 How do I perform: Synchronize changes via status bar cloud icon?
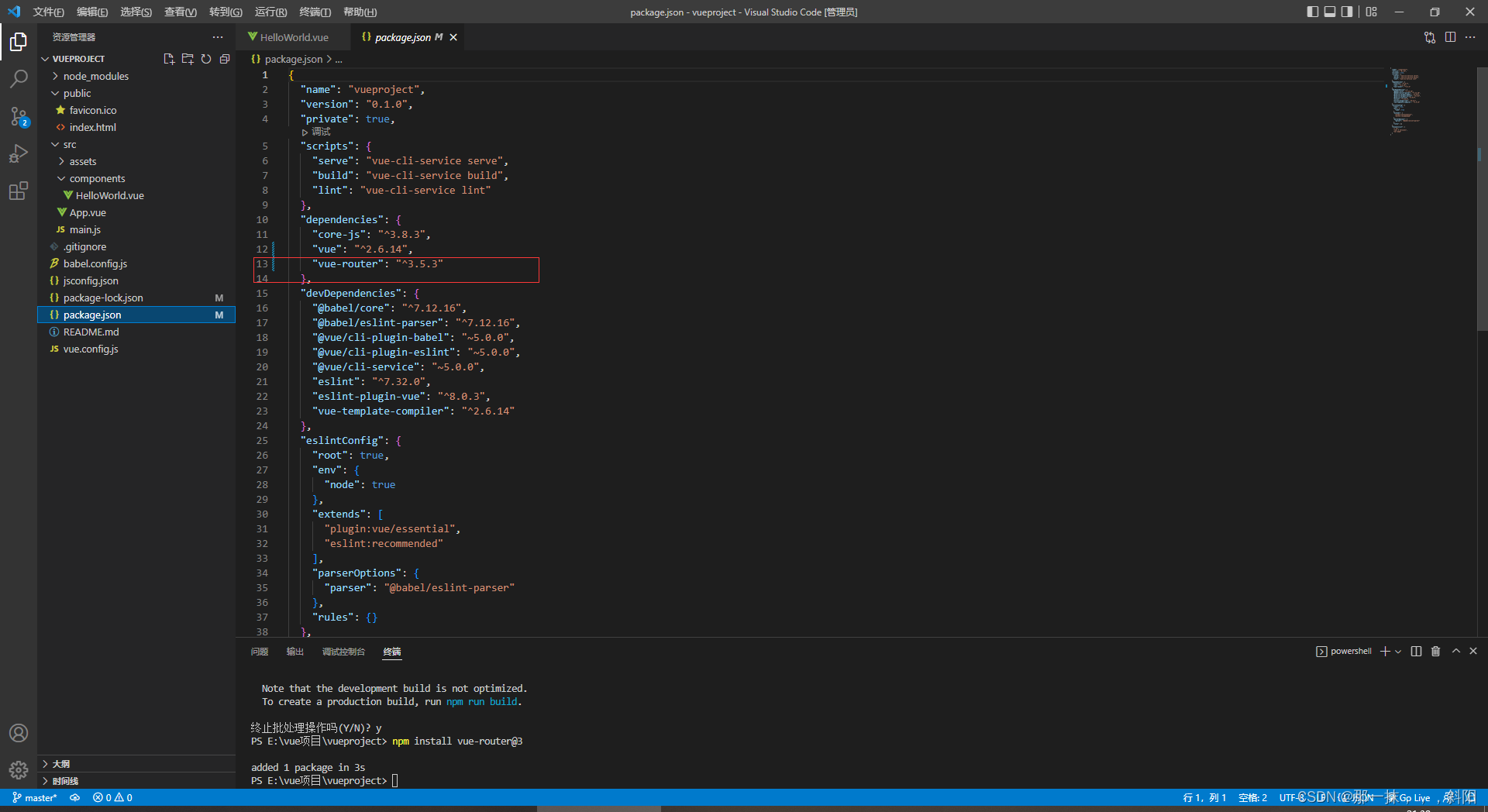tap(75, 797)
